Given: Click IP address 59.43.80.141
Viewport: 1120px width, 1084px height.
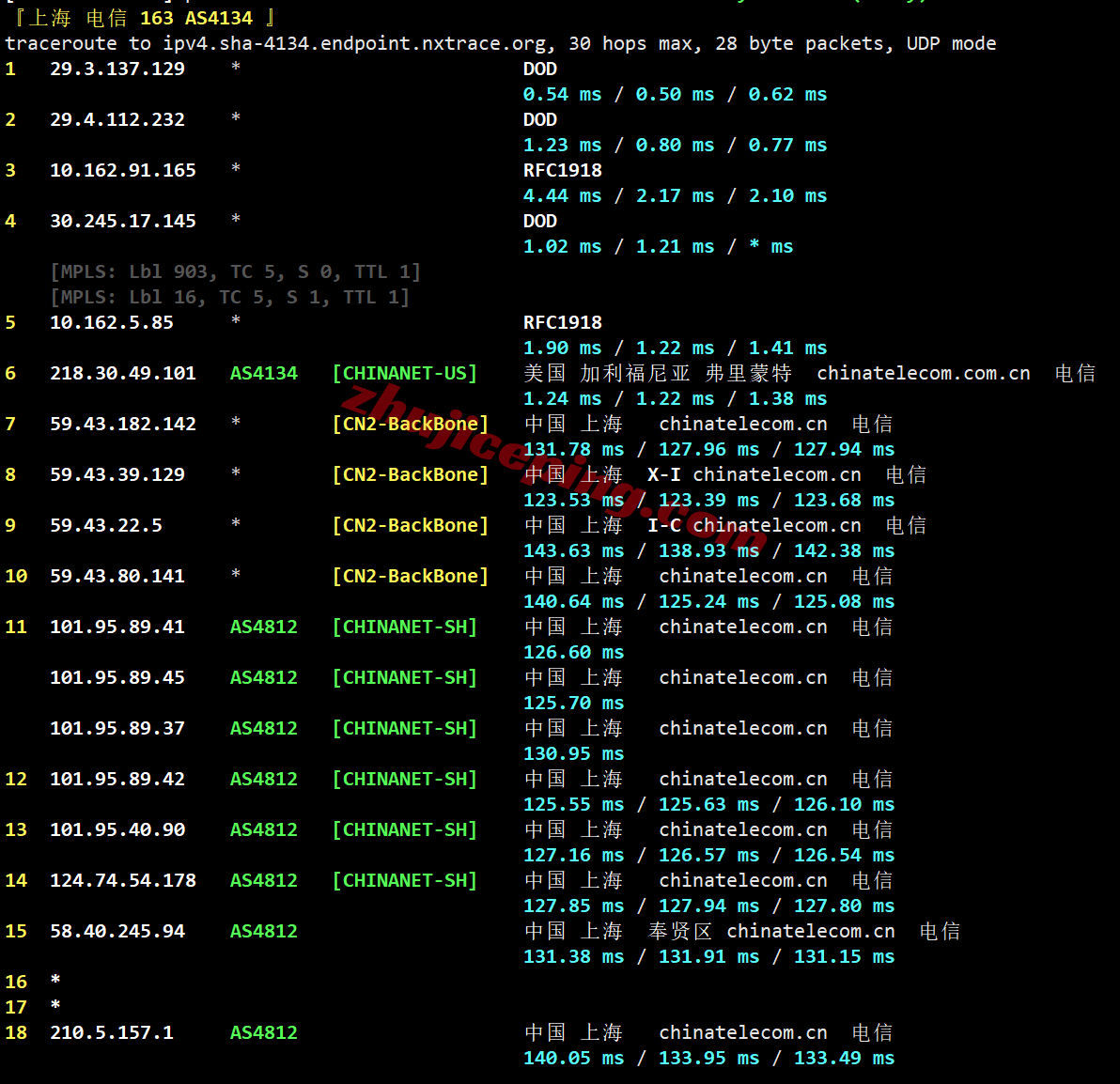Looking at the screenshot, I should click(117, 576).
